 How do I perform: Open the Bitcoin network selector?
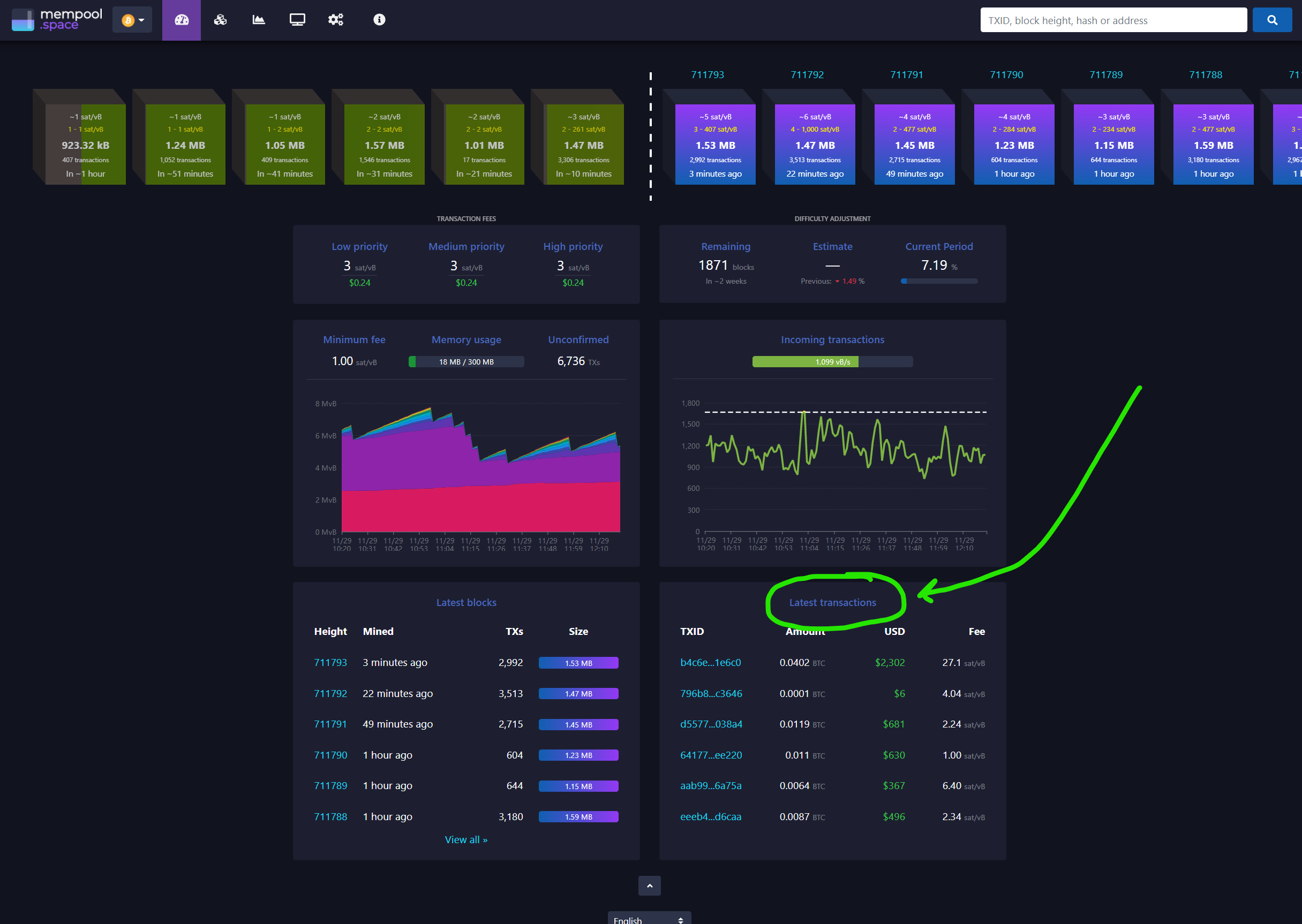132,19
